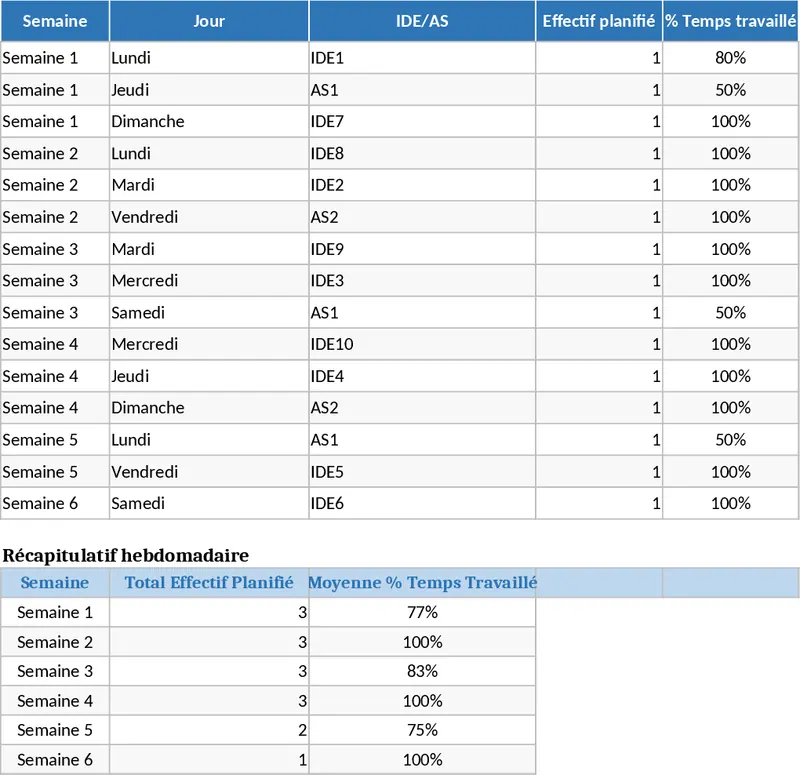Click the IDE6 cell

pyautogui.click(x=422, y=504)
